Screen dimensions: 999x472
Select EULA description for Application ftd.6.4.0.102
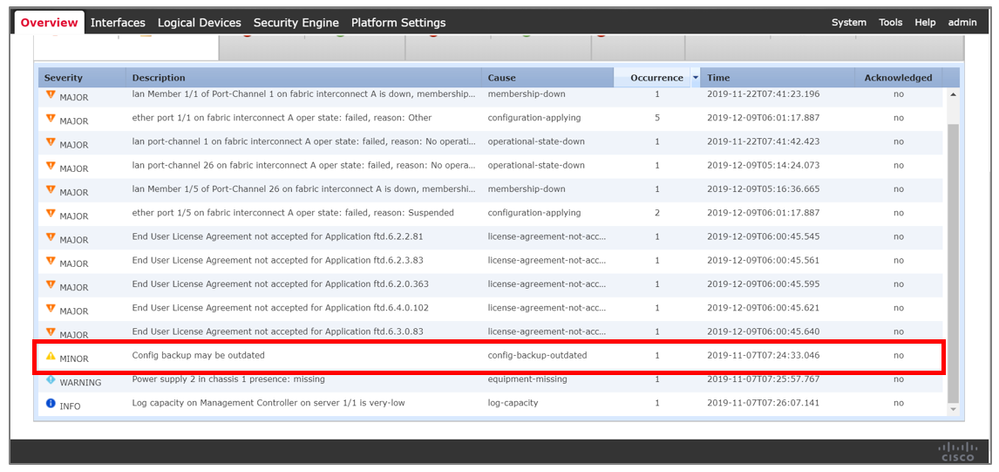(x=280, y=308)
